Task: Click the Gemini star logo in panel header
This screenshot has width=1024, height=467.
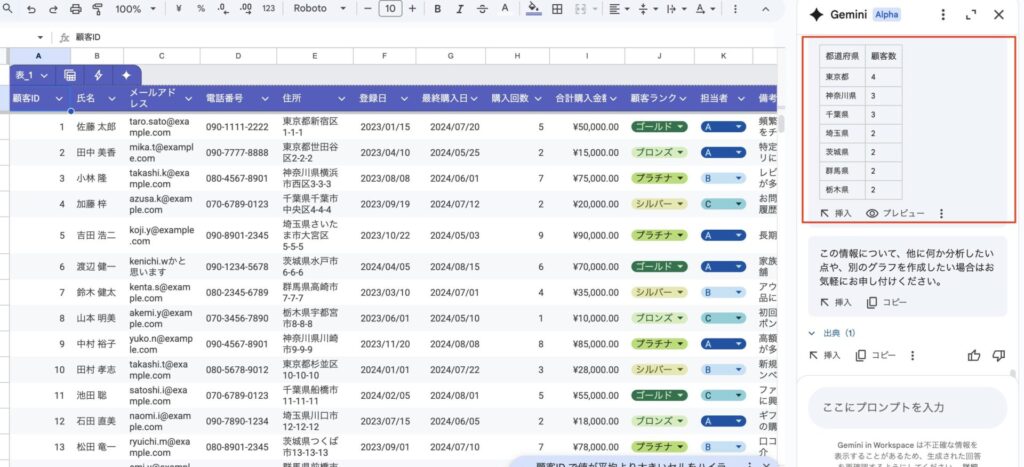Action: pyautogui.click(x=816, y=15)
